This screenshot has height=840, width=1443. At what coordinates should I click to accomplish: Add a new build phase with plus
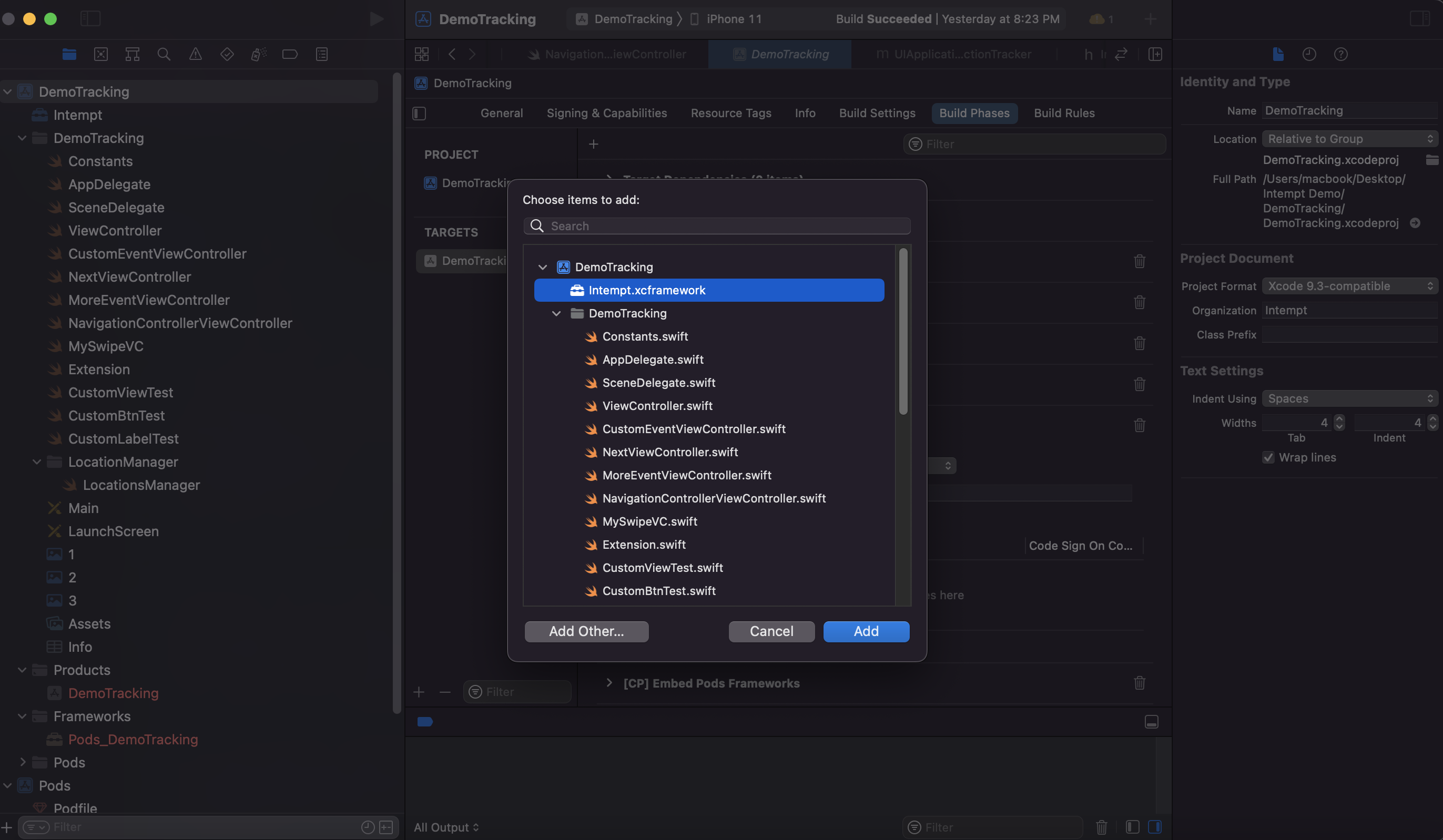594,144
